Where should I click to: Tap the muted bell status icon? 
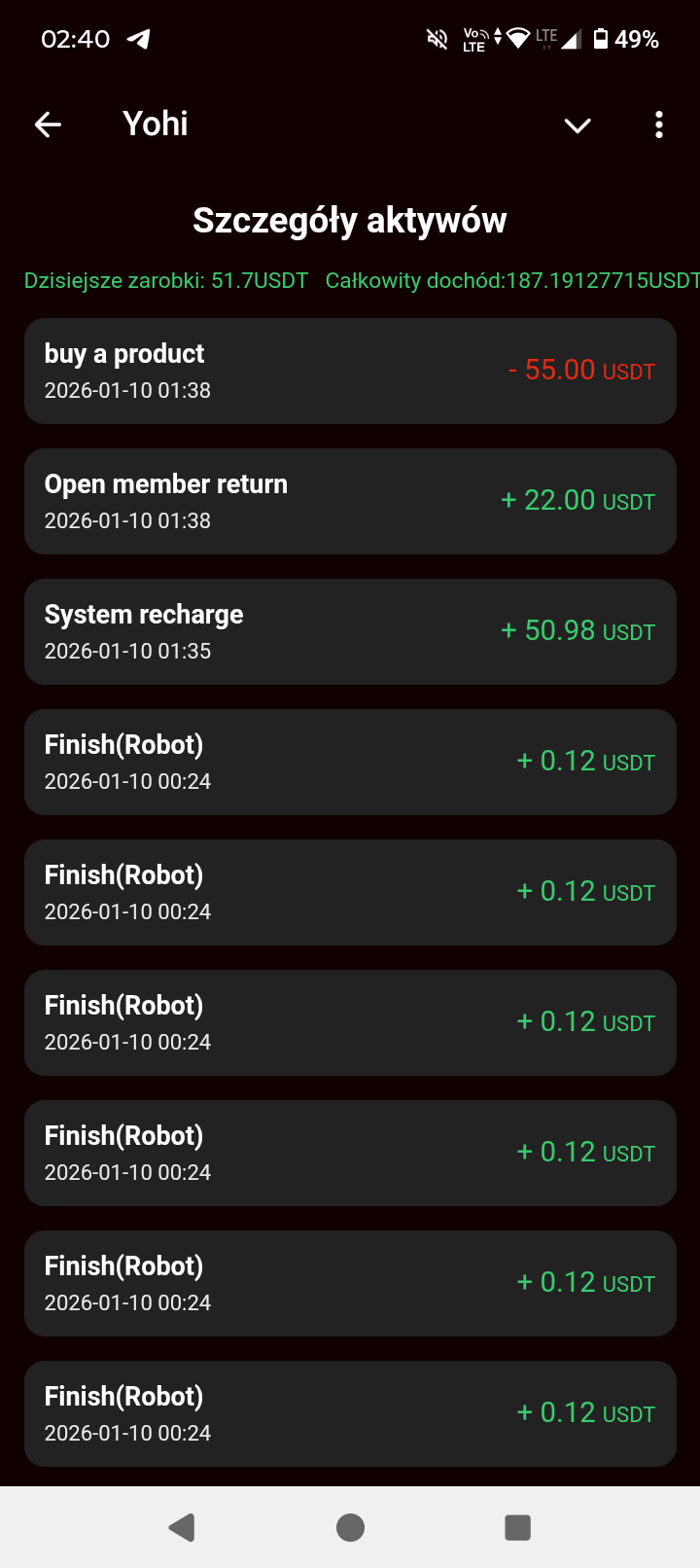pyautogui.click(x=437, y=39)
